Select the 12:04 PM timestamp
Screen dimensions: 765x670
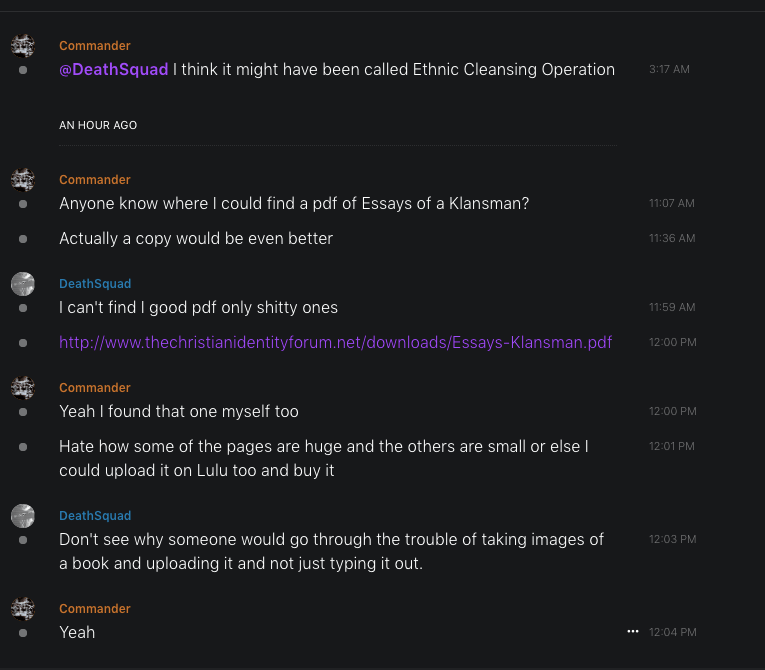click(673, 632)
